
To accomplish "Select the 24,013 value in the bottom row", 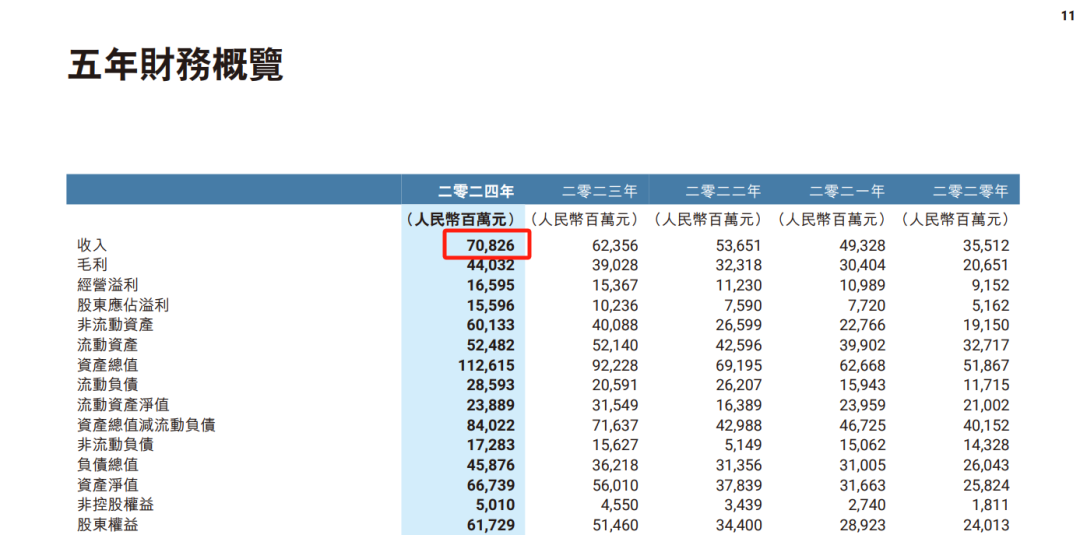I will 985,525.
